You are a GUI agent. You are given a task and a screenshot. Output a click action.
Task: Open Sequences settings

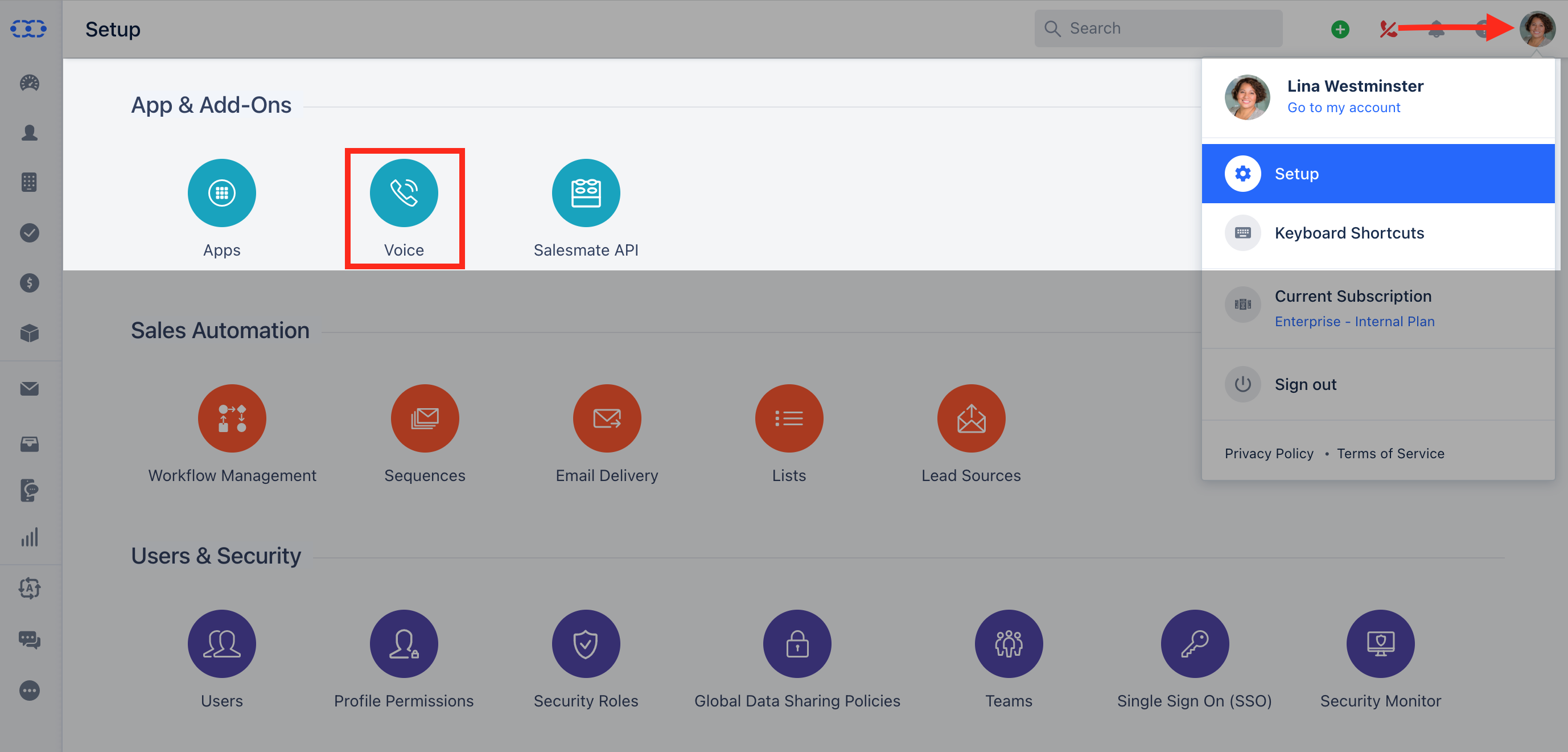click(x=425, y=418)
